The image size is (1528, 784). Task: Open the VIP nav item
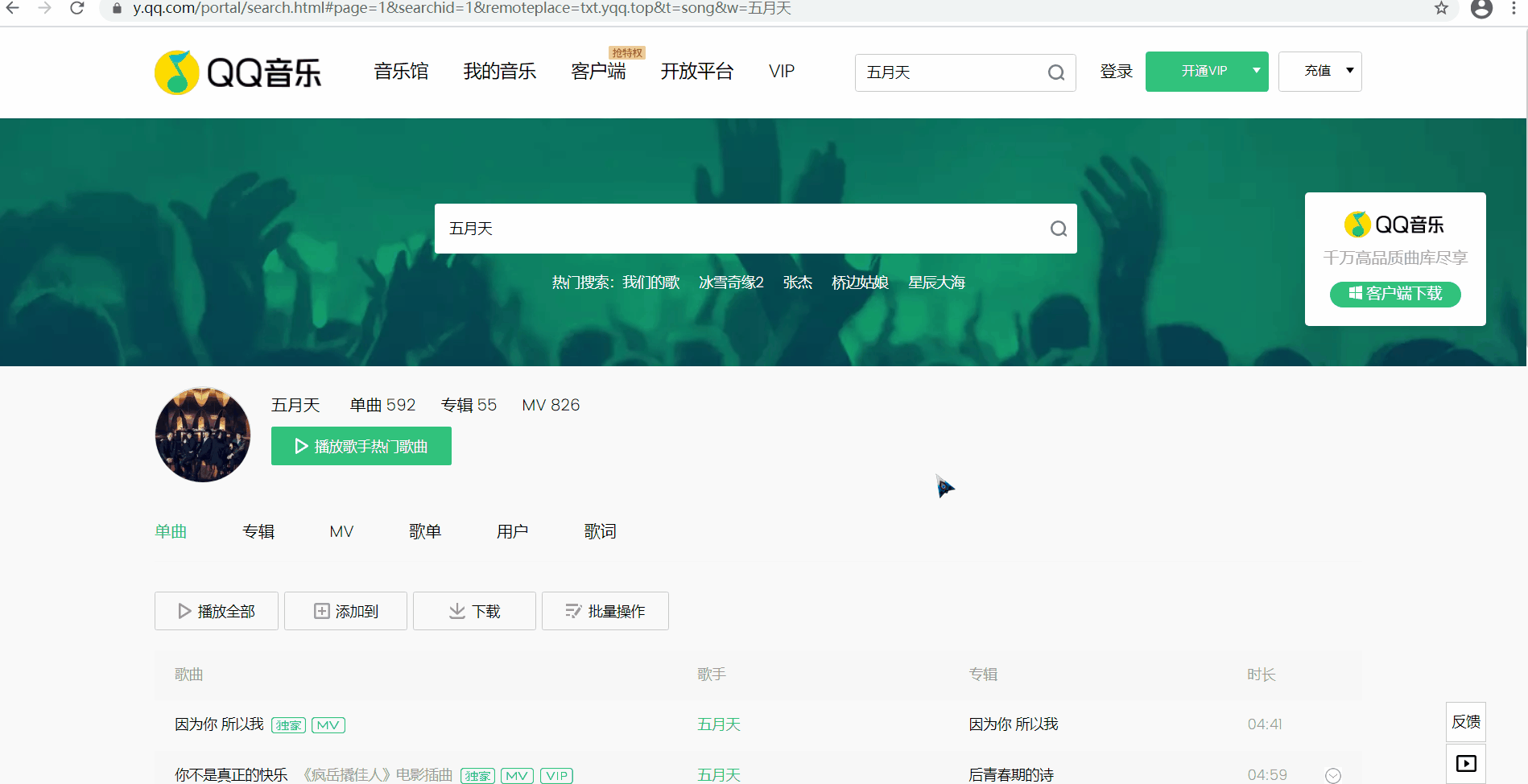[782, 72]
